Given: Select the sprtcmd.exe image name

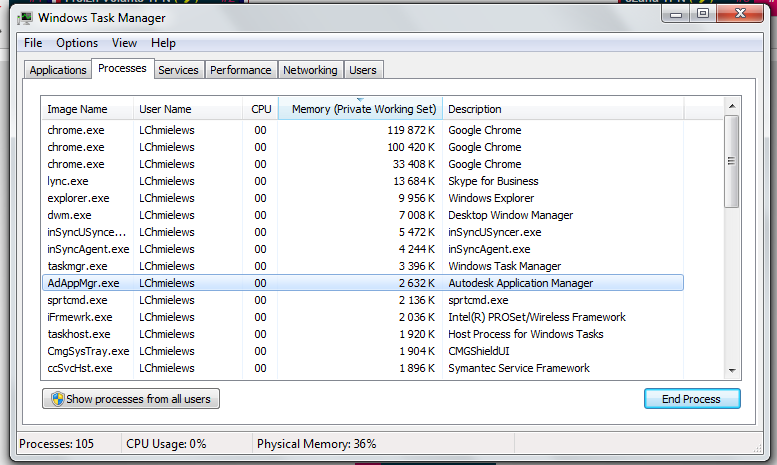Looking at the screenshot, I should point(77,300).
